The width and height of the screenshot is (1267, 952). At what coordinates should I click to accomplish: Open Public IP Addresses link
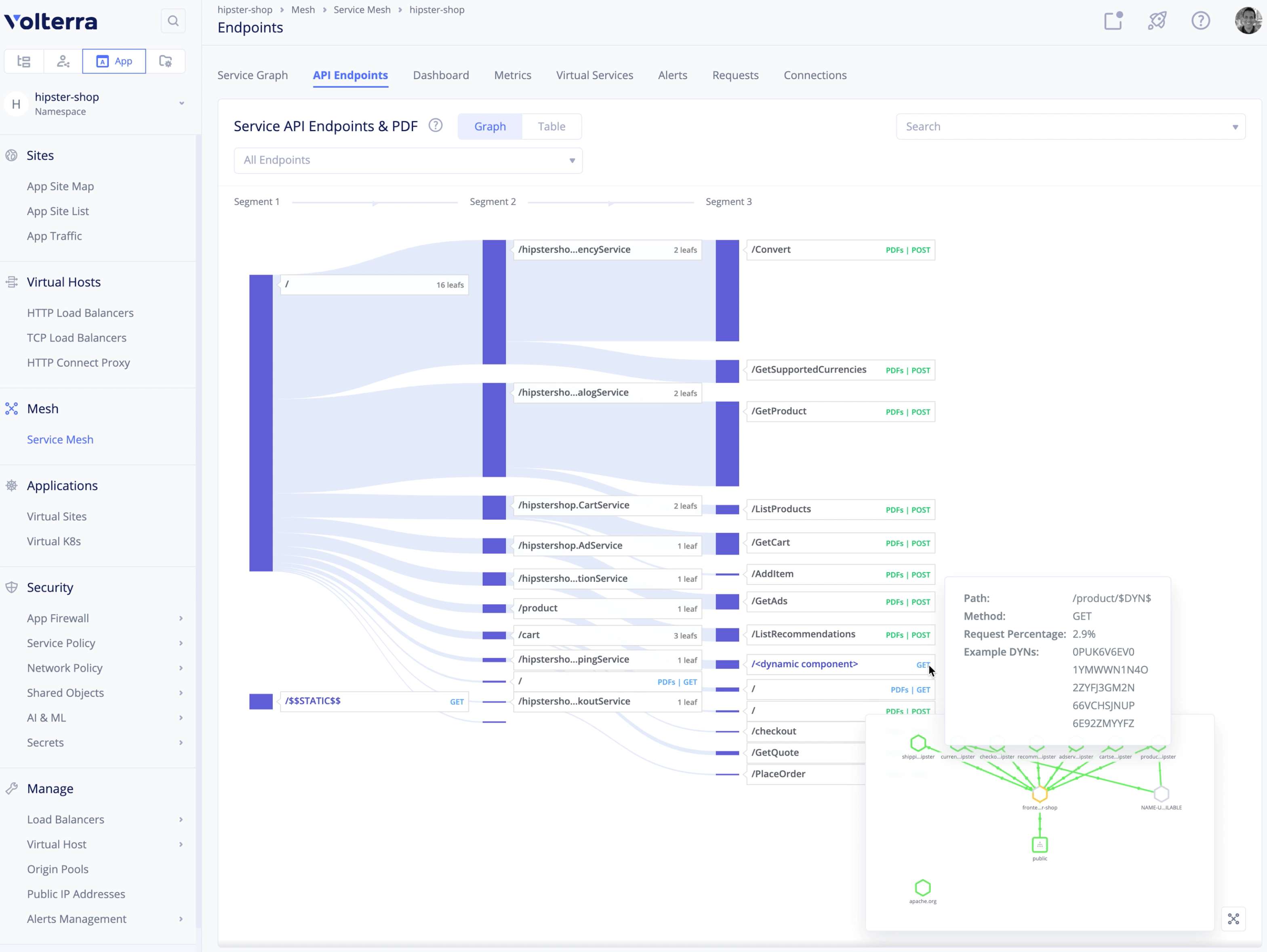(76, 894)
